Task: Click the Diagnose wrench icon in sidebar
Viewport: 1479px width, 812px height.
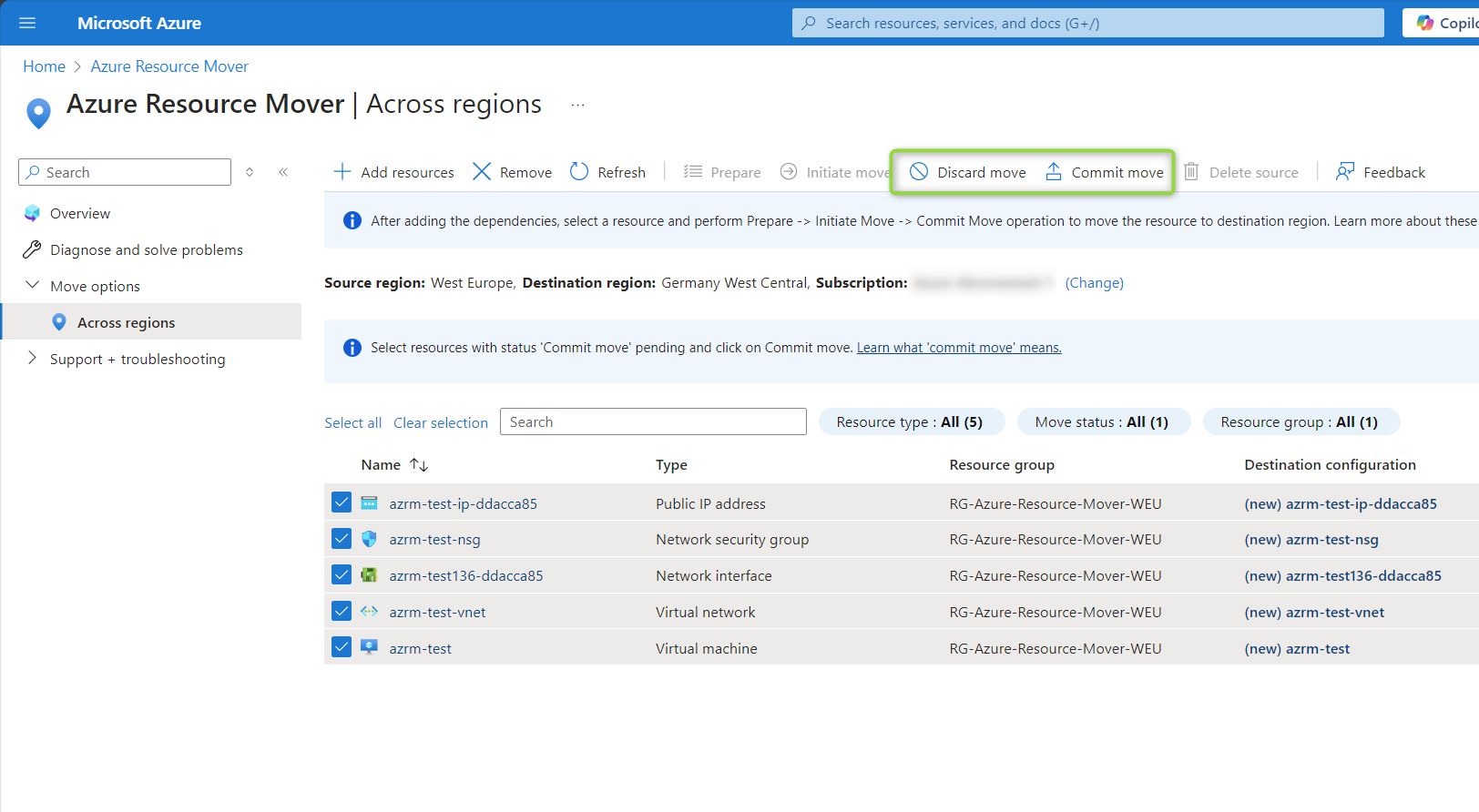Action: [x=32, y=249]
